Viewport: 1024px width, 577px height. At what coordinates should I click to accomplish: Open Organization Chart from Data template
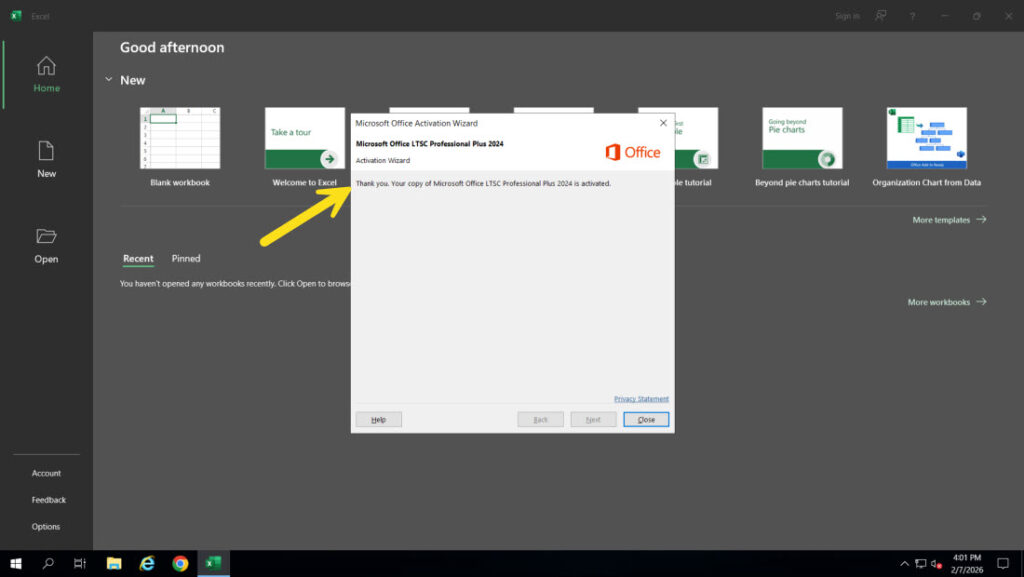pos(926,138)
